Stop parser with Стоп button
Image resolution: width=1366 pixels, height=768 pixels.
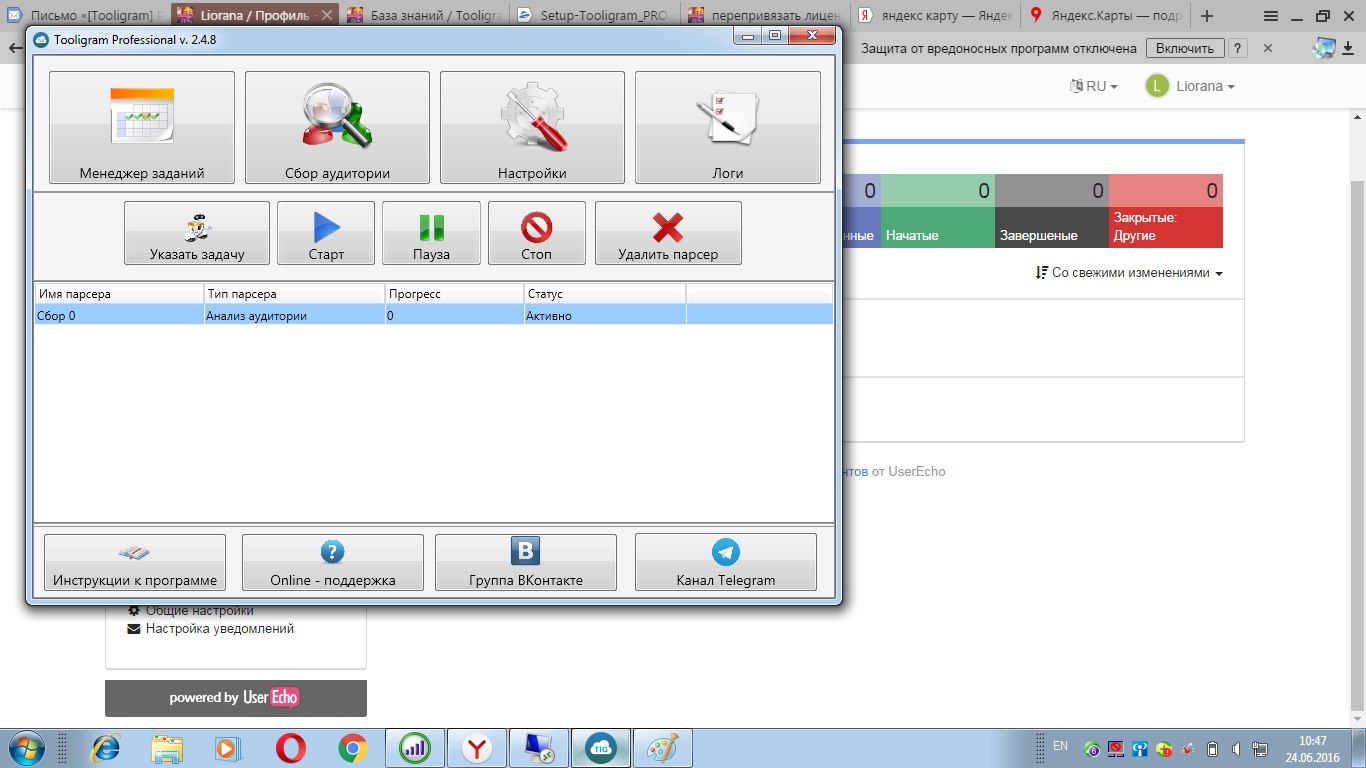click(x=537, y=233)
